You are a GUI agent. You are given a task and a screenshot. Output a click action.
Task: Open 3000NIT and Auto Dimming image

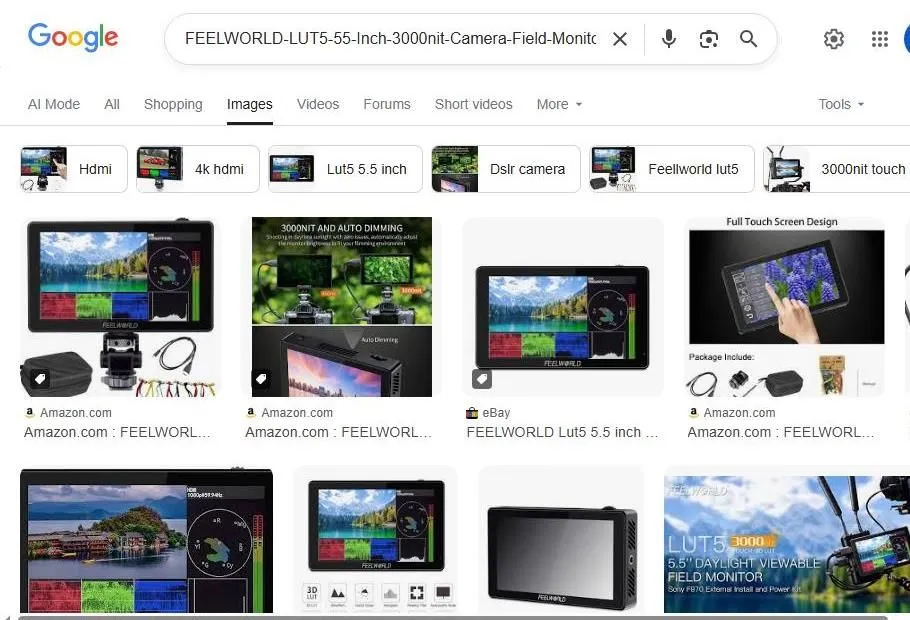[342, 307]
